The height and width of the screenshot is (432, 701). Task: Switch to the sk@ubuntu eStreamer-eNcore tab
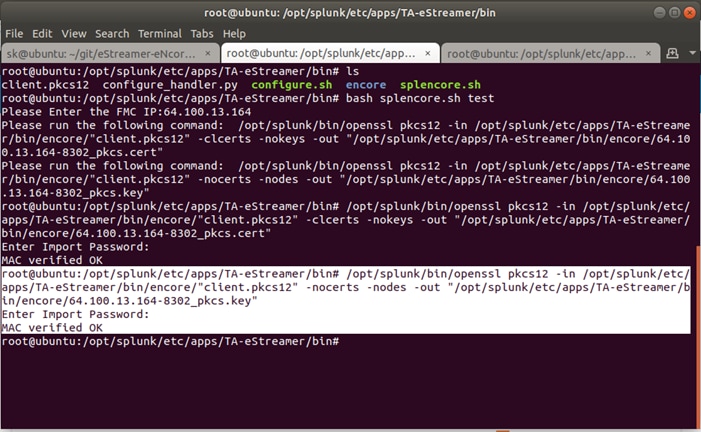click(110, 54)
